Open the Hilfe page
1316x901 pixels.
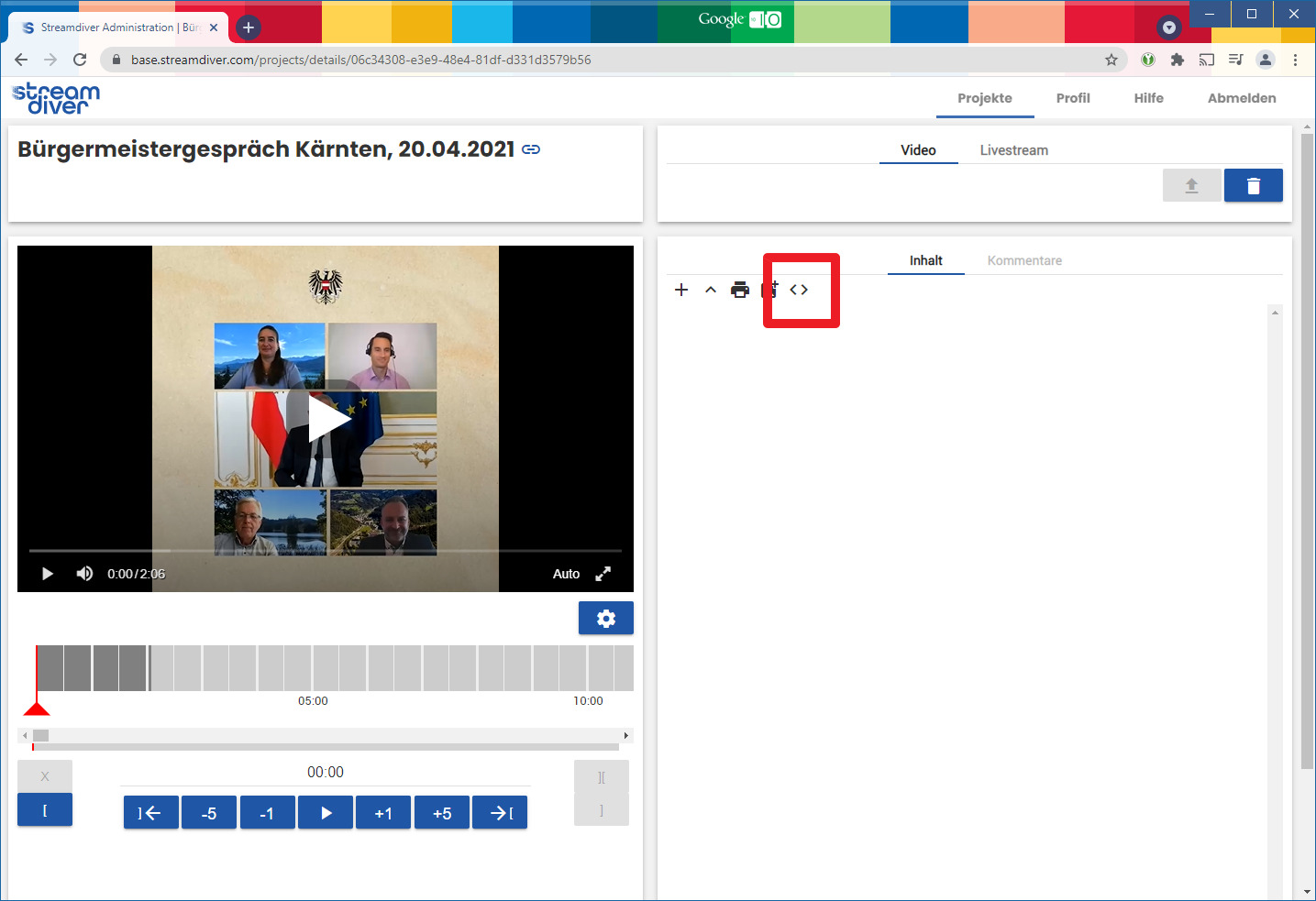1148,98
